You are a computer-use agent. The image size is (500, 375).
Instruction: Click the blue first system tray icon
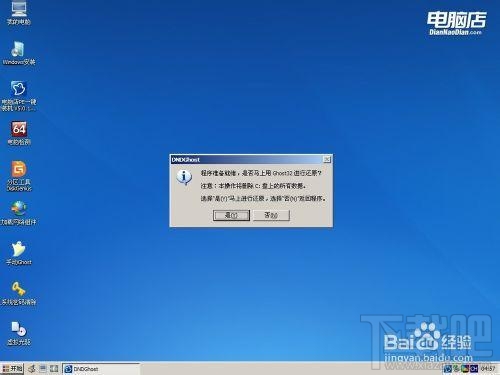coord(448,369)
